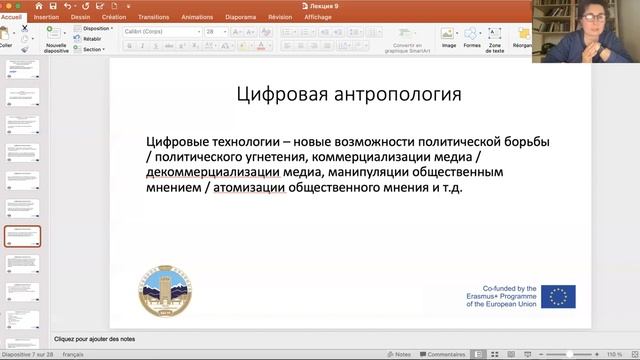Open the Transitions tab
The height and width of the screenshot is (360, 640).
[x=153, y=17]
